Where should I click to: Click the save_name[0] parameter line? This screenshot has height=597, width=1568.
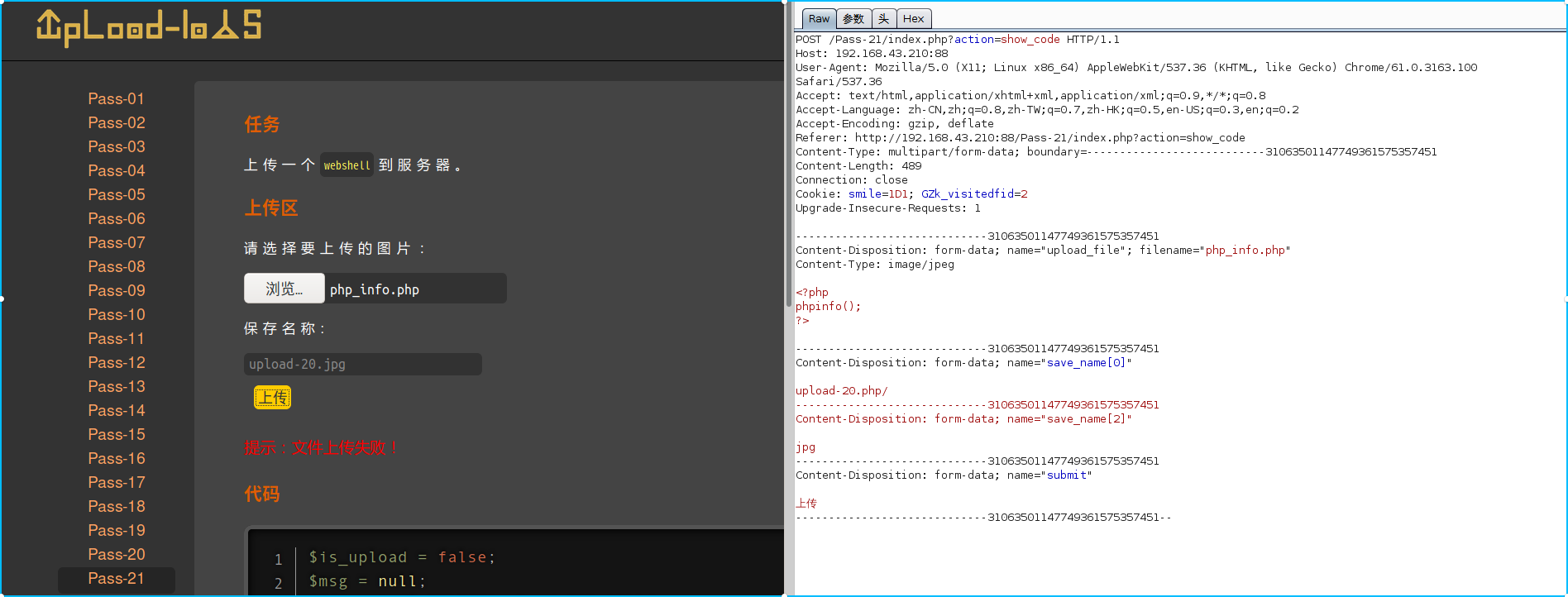pyautogui.click(x=963, y=363)
